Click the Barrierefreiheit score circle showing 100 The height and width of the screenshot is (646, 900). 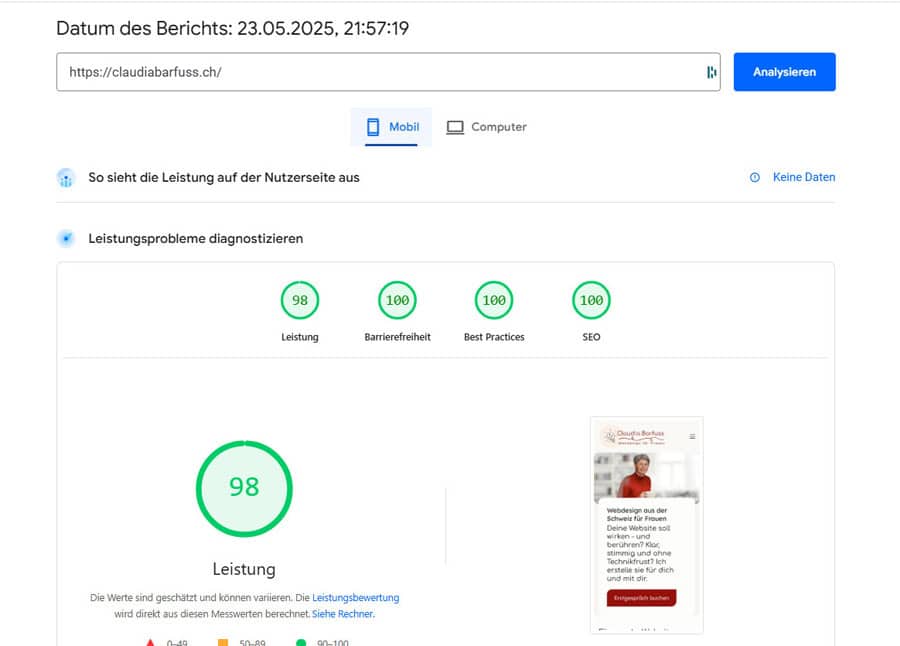(x=397, y=299)
